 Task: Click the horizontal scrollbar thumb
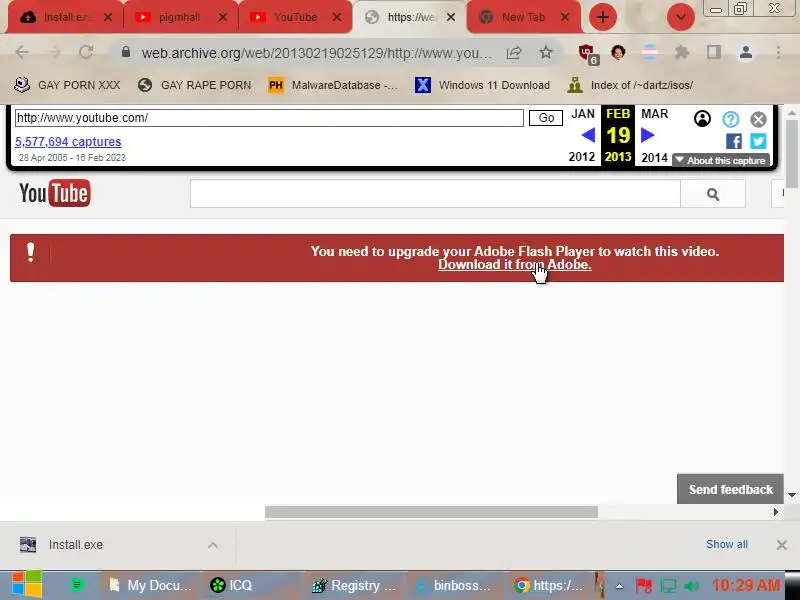point(431,512)
